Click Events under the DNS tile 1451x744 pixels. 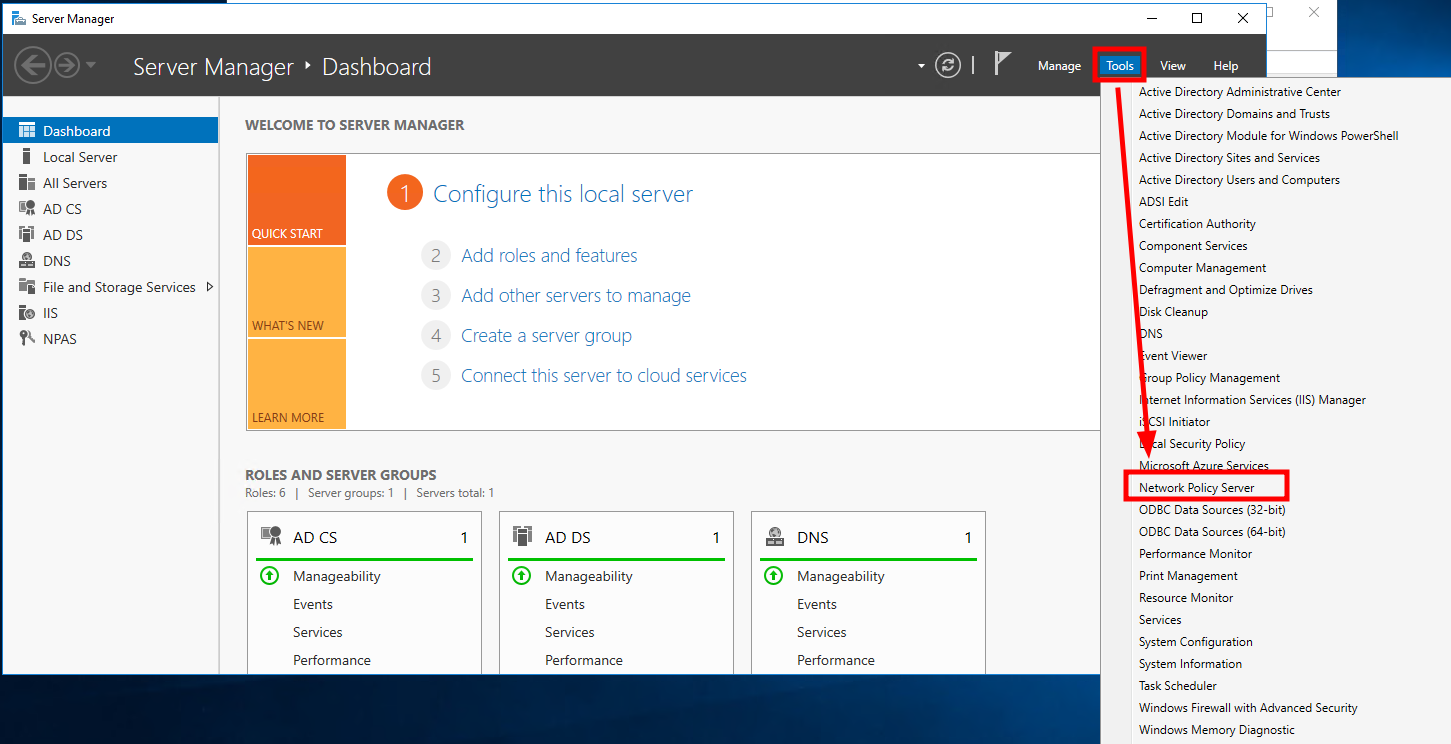pyautogui.click(x=817, y=604)
